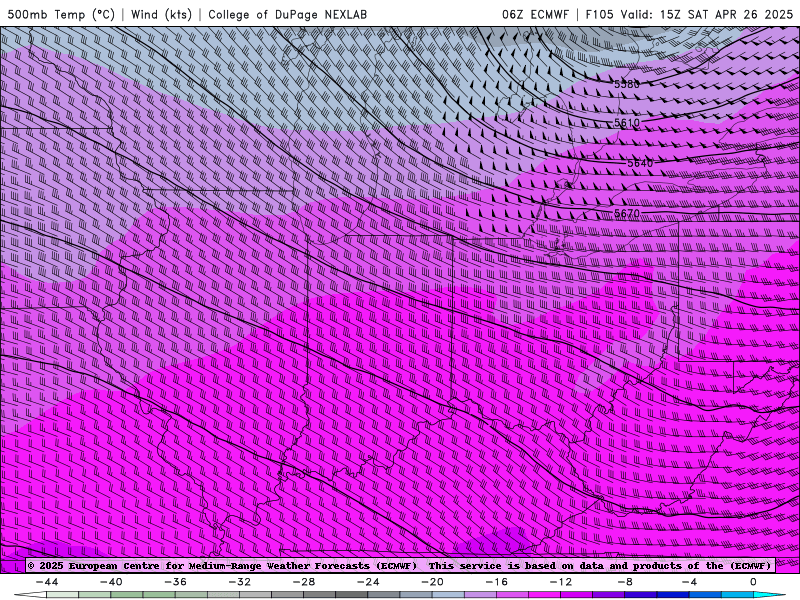
Task: Click the -20 colorbar scale label
Action: [433, 582]
